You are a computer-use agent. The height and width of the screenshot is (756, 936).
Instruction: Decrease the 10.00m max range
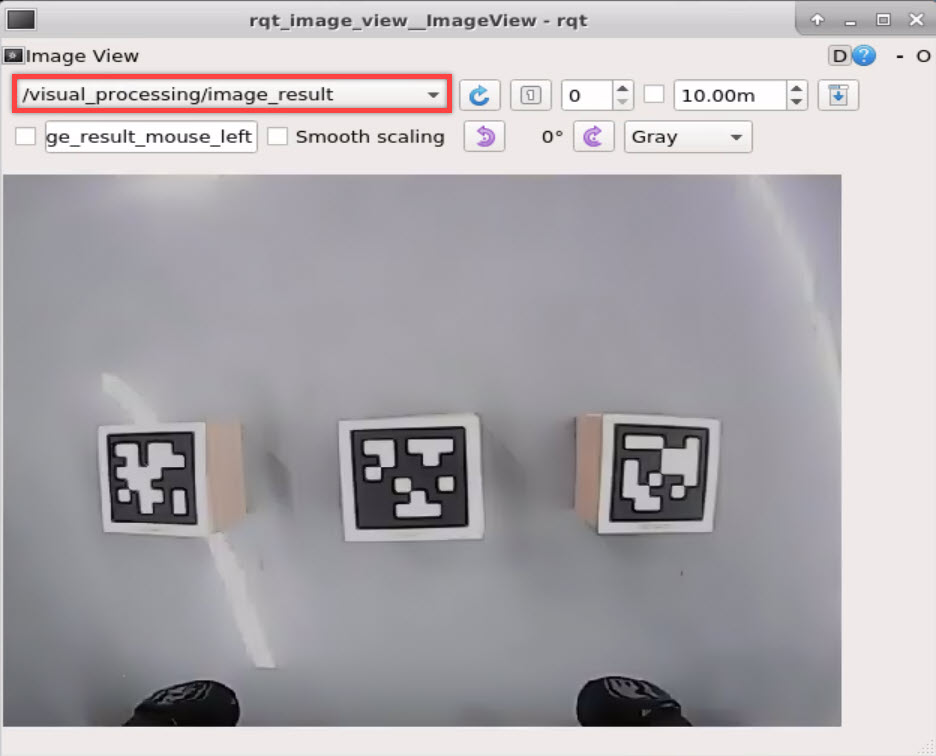[x=796, y=102]
